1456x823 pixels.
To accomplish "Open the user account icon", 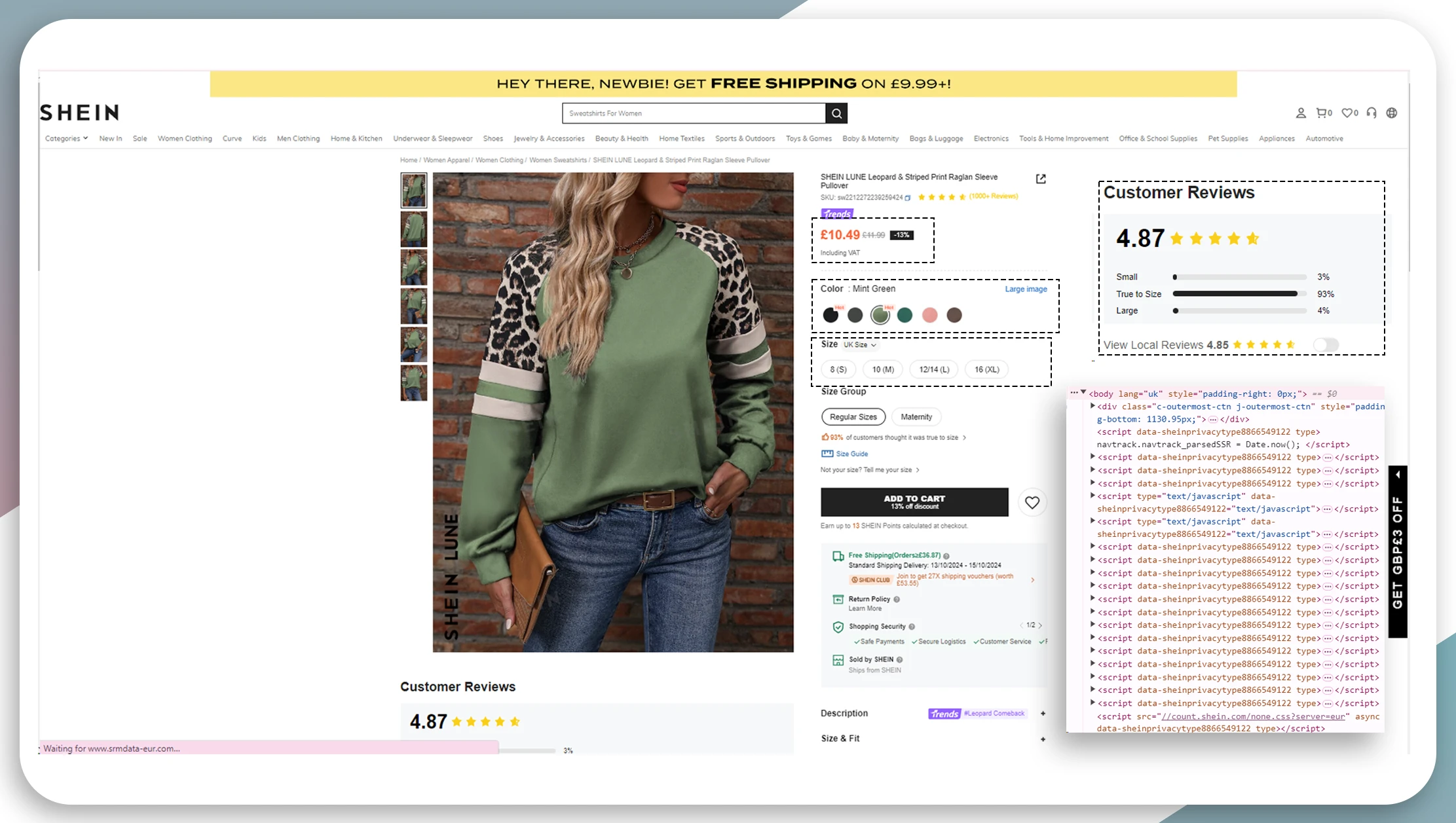I will coord(1301,113).
